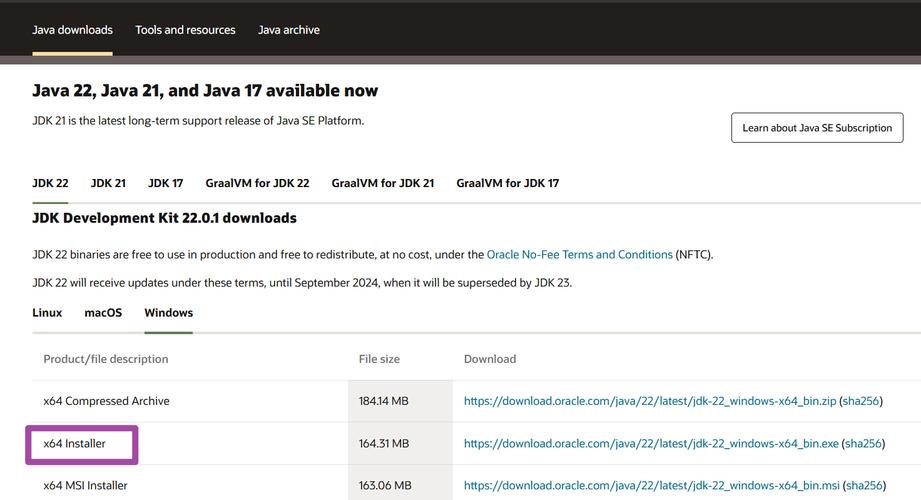Open sha256 checksum for the zip file
921x500 pixels.
click(x=860, y=401)
